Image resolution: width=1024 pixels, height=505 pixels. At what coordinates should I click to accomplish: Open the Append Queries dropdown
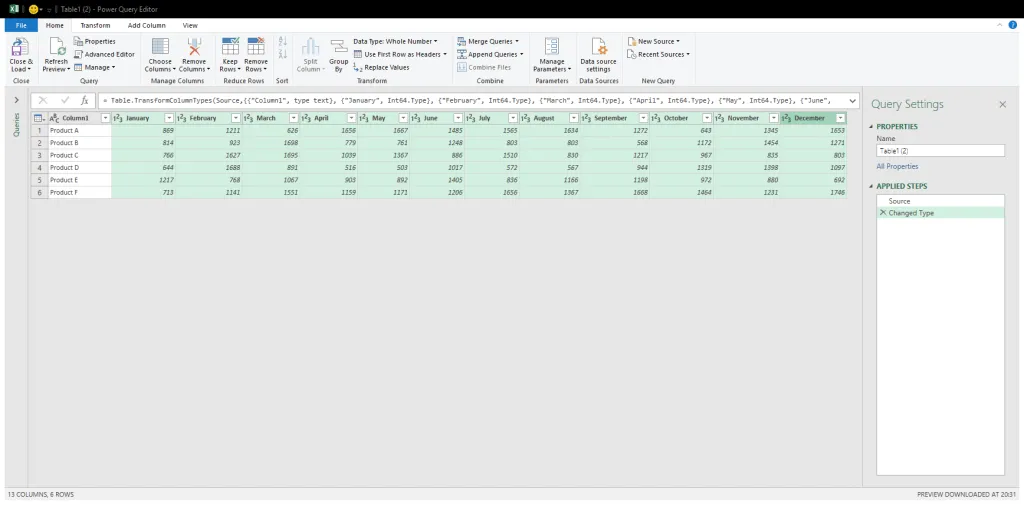[490, 54]
